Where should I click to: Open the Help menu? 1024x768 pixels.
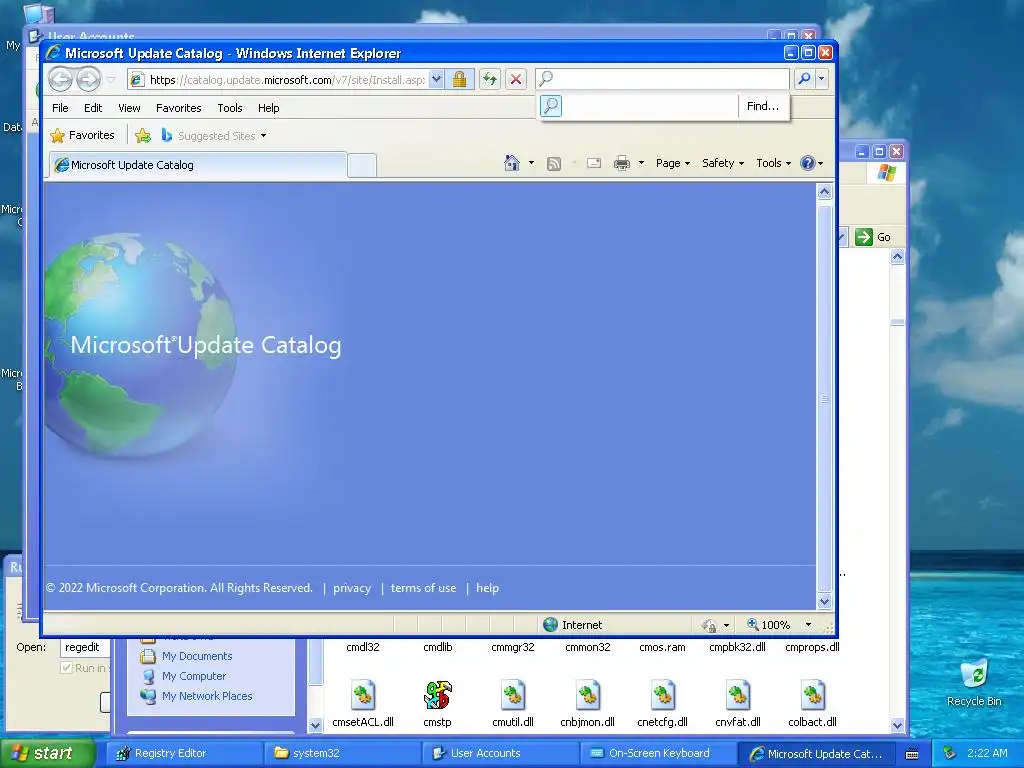point(268,108)
